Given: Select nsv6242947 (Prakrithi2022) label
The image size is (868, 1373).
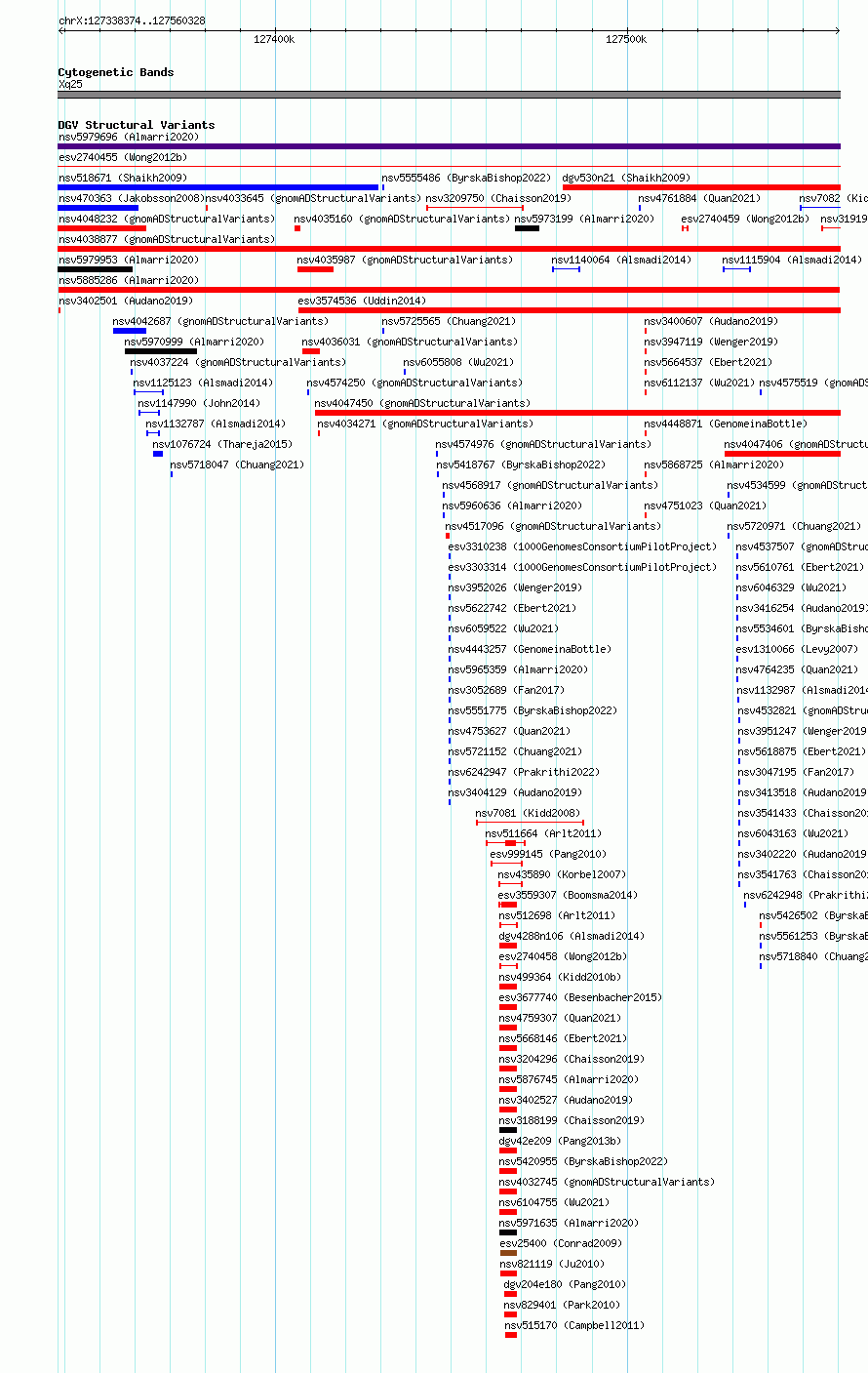Looking at the screenshot, I should click(x=524, y=772).
